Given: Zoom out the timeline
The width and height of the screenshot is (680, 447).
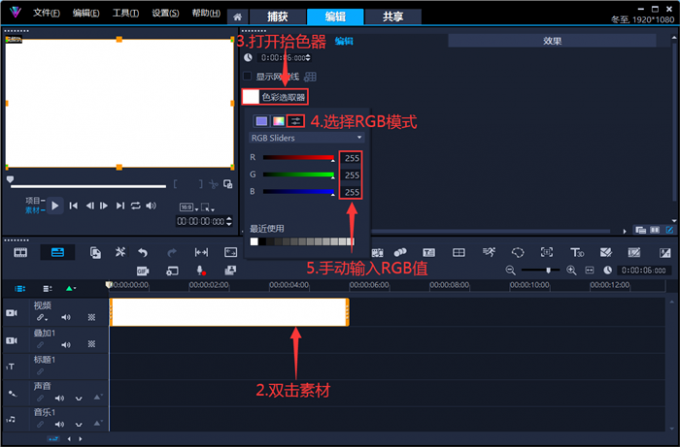Looking at the screenshot, I should pyautogui.click(x=510, y=270).
